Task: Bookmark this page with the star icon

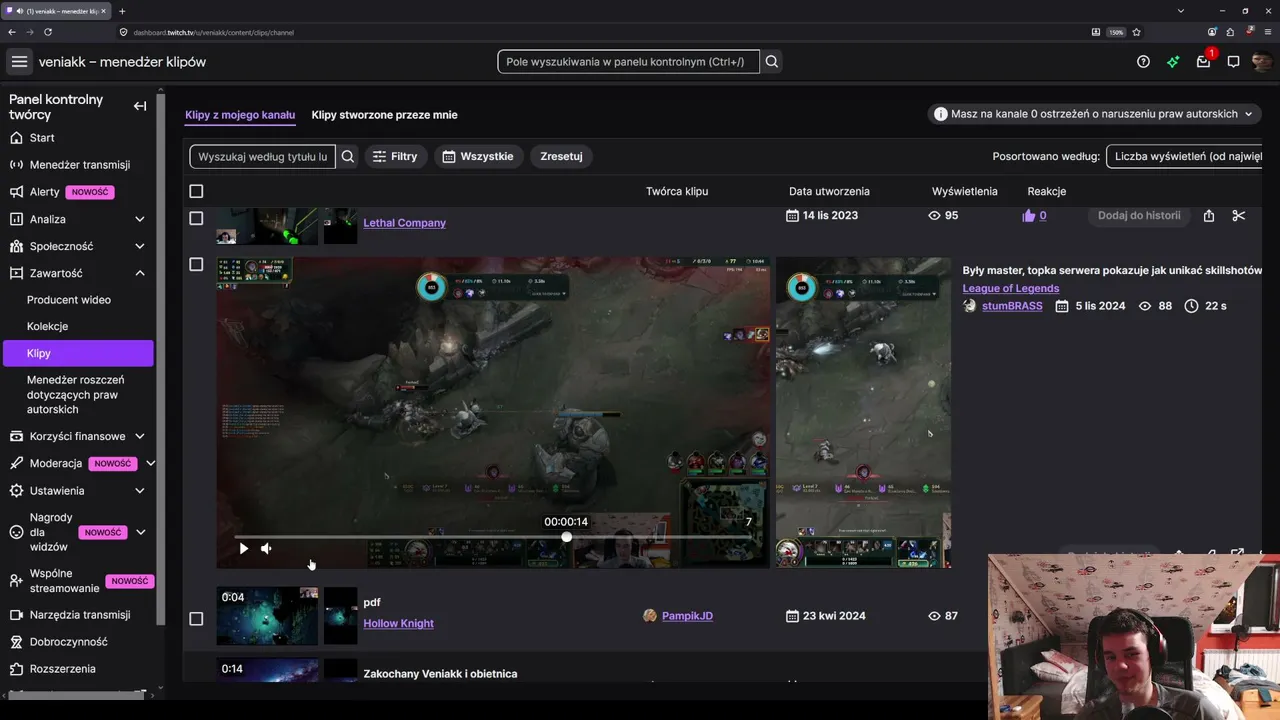Action: click(1136, 32)
